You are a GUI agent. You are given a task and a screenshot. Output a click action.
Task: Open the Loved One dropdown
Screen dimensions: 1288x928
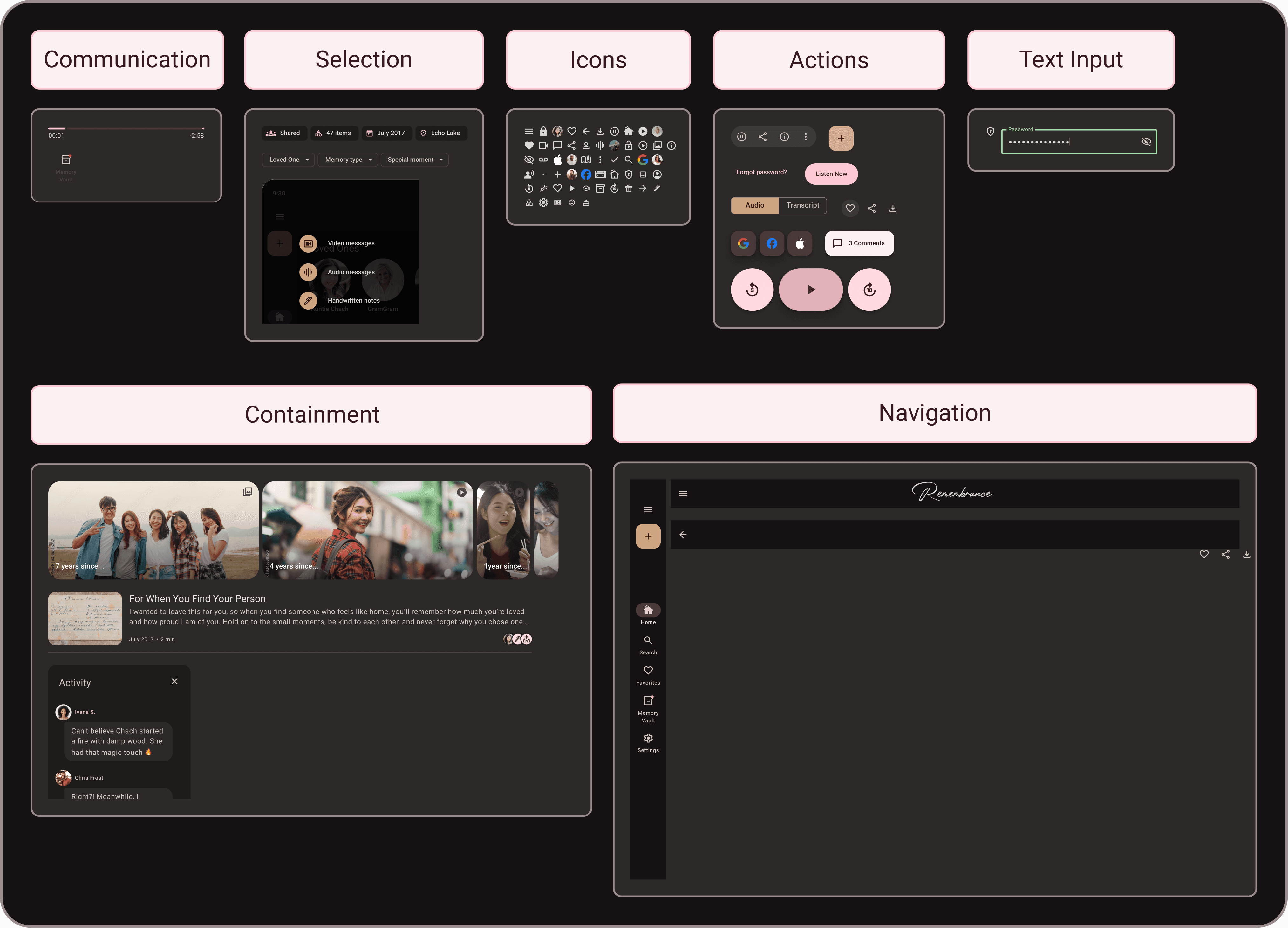(x=288, y=160)
